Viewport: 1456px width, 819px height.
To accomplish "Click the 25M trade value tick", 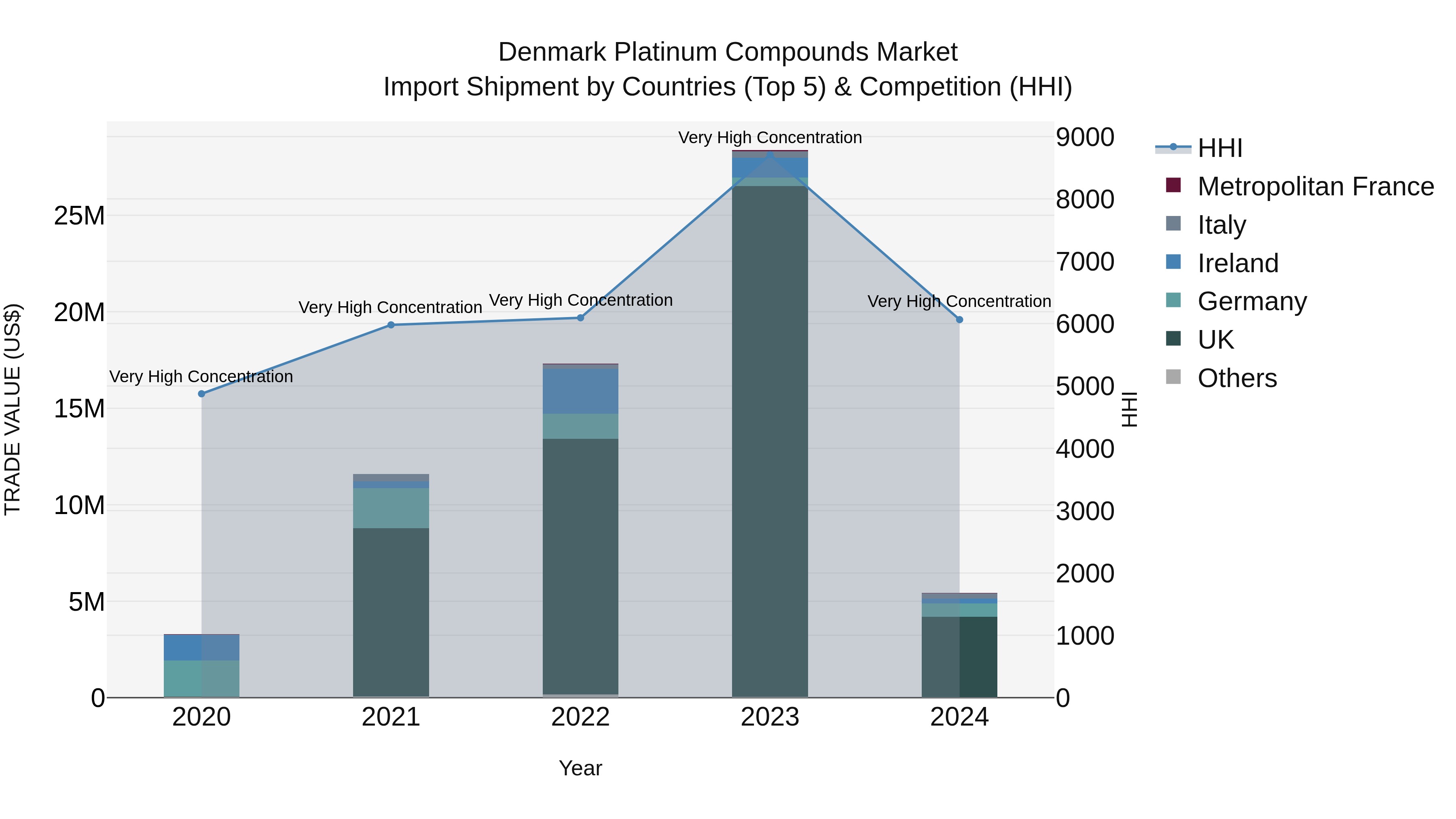I will (79, 216).
